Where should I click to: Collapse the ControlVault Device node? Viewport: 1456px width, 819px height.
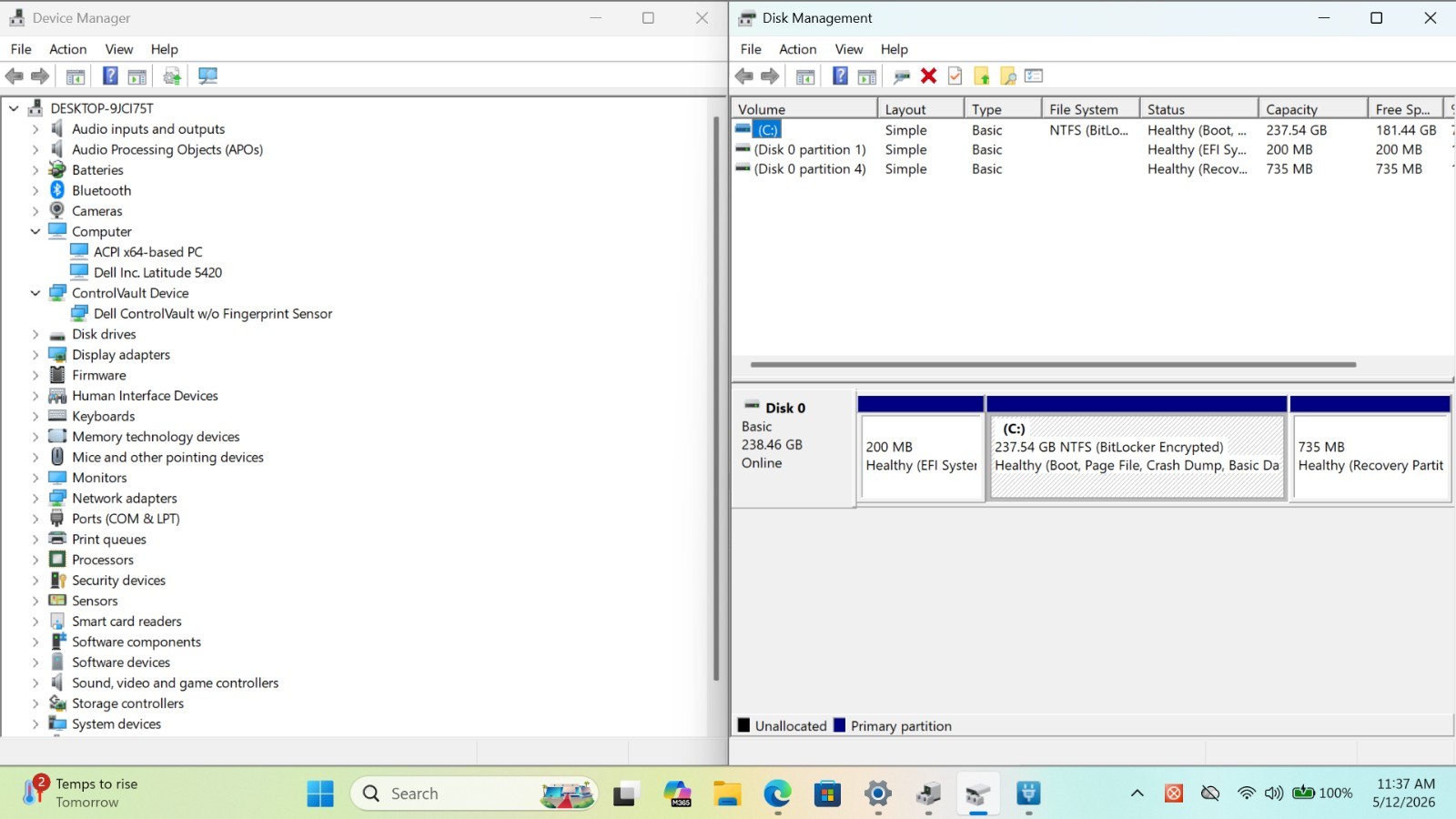35,293
